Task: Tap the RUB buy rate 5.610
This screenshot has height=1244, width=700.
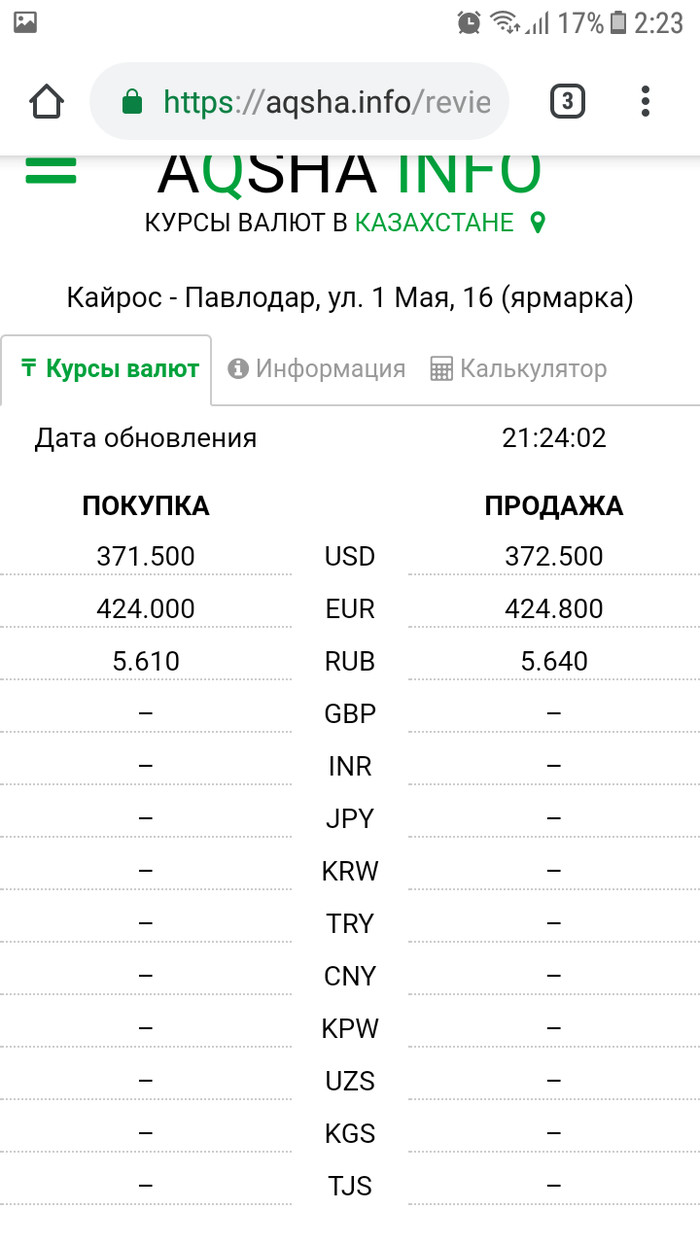Action: point(146,661)
